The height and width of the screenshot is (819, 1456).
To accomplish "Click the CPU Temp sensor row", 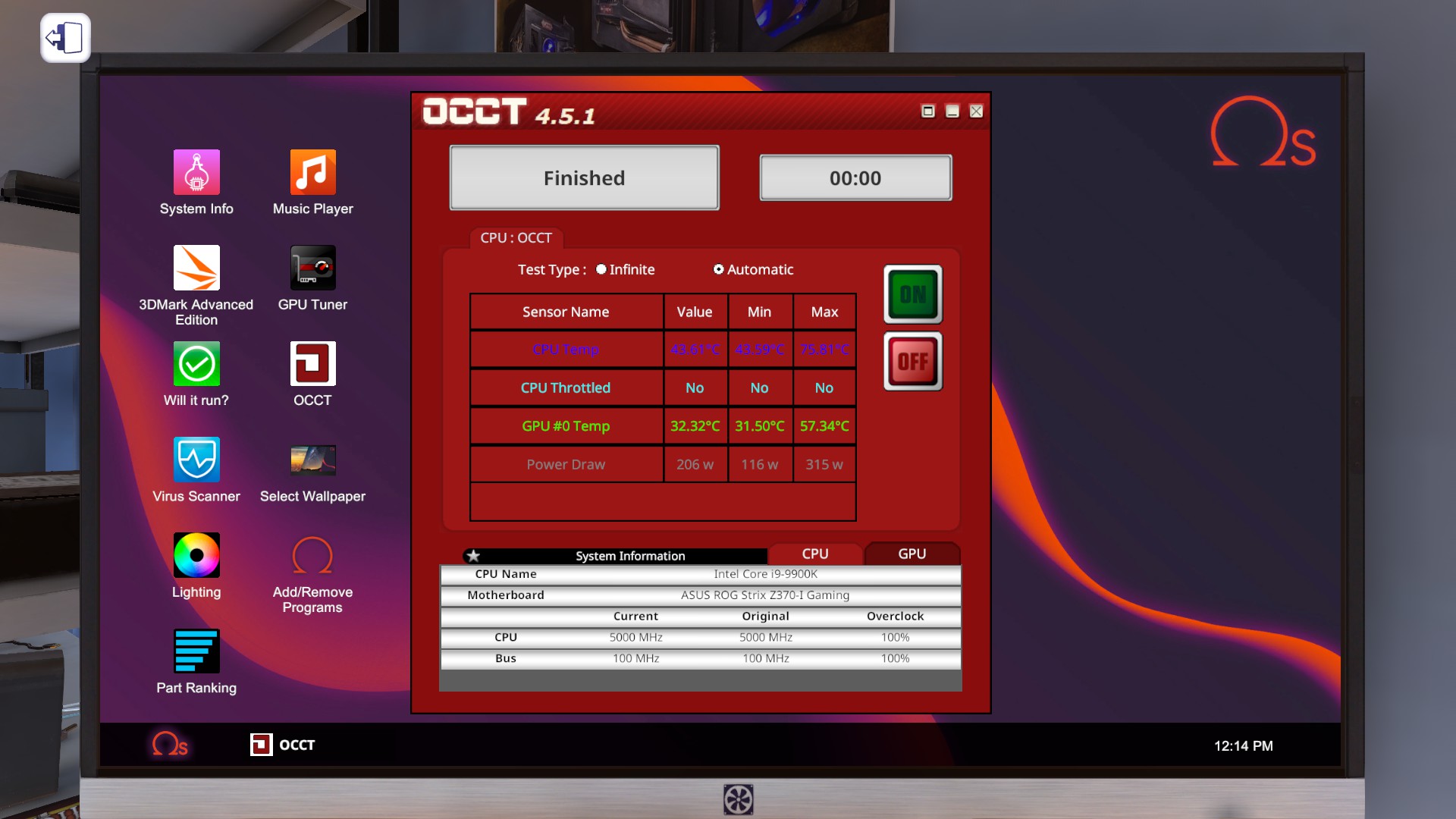I will pos(663,350).
